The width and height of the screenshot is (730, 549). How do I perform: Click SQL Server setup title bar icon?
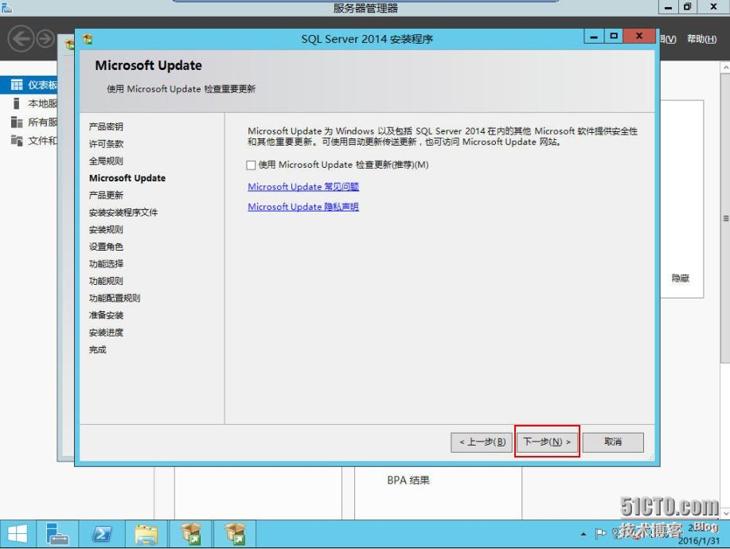(88, 40)
